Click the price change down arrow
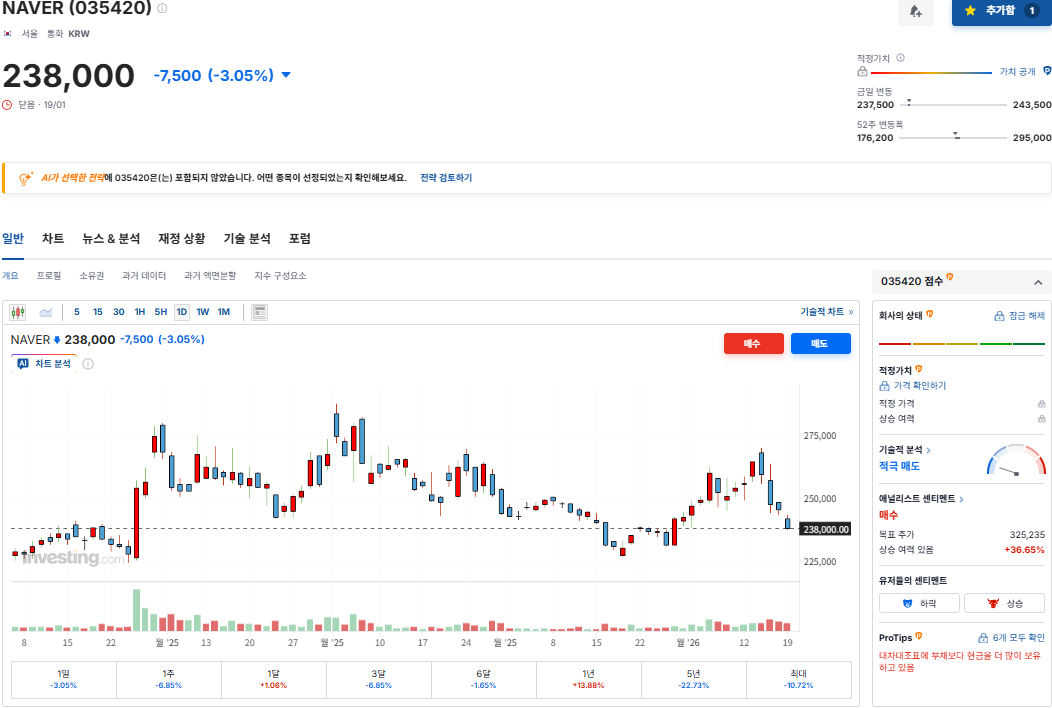The height and width of the screenshot is (708, 1052). (286, 75)
